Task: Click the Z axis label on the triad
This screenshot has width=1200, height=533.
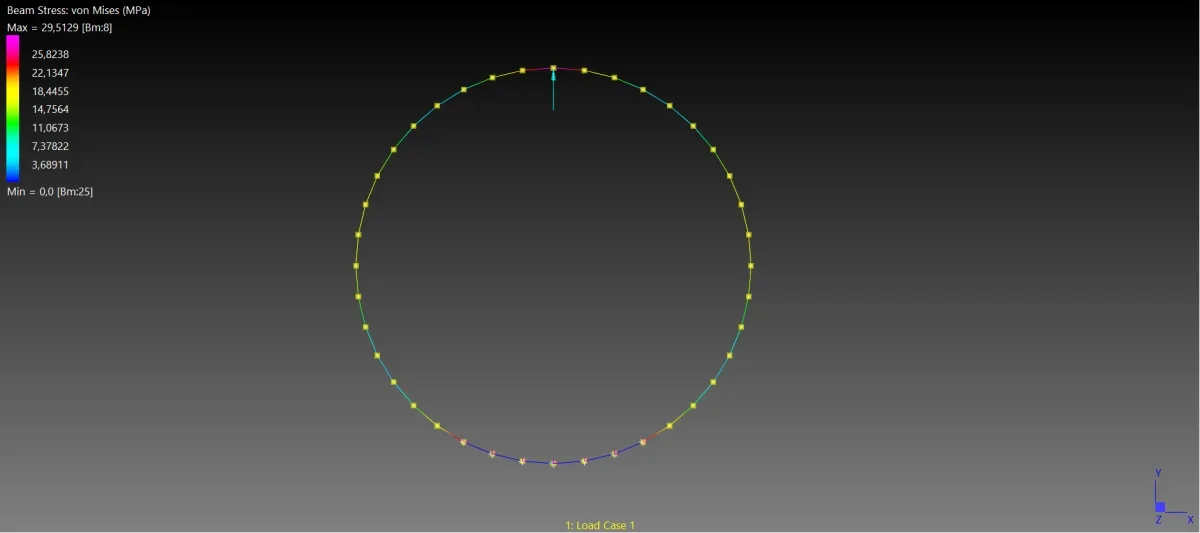Action: [x=1158, y=520]
